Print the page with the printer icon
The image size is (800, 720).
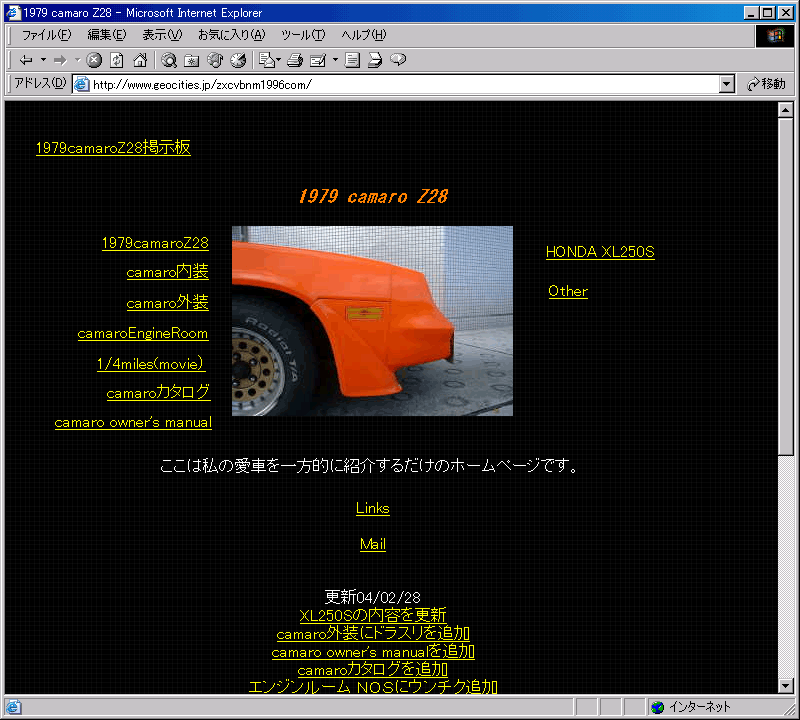point(295,60)
